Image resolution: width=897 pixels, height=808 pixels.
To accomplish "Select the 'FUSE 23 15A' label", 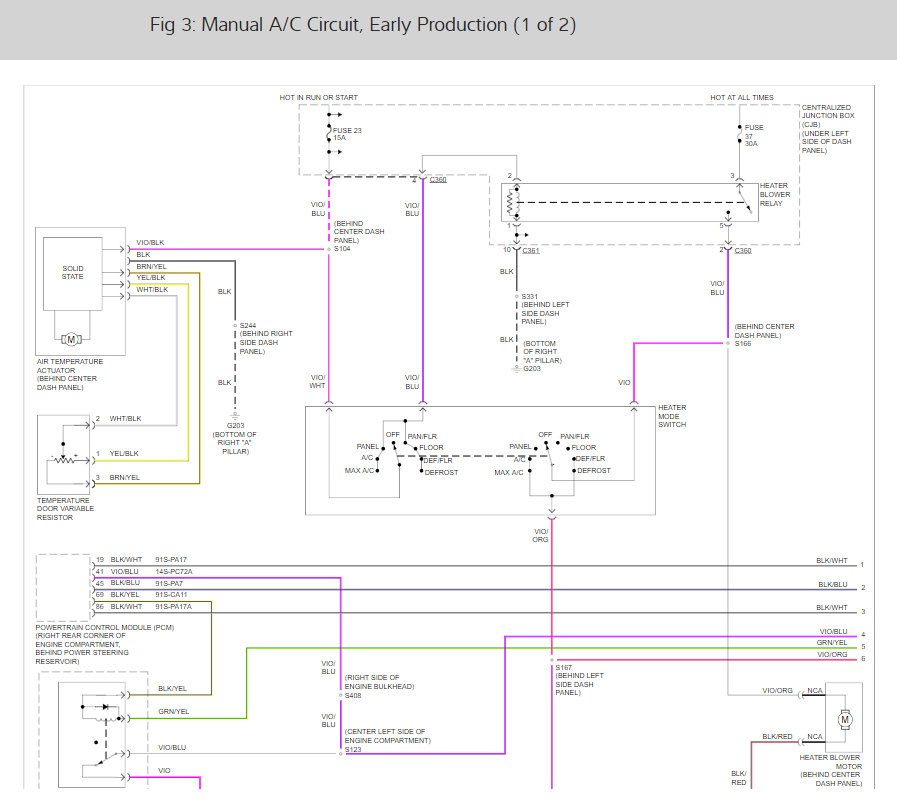I will click(x=347, y=134).
